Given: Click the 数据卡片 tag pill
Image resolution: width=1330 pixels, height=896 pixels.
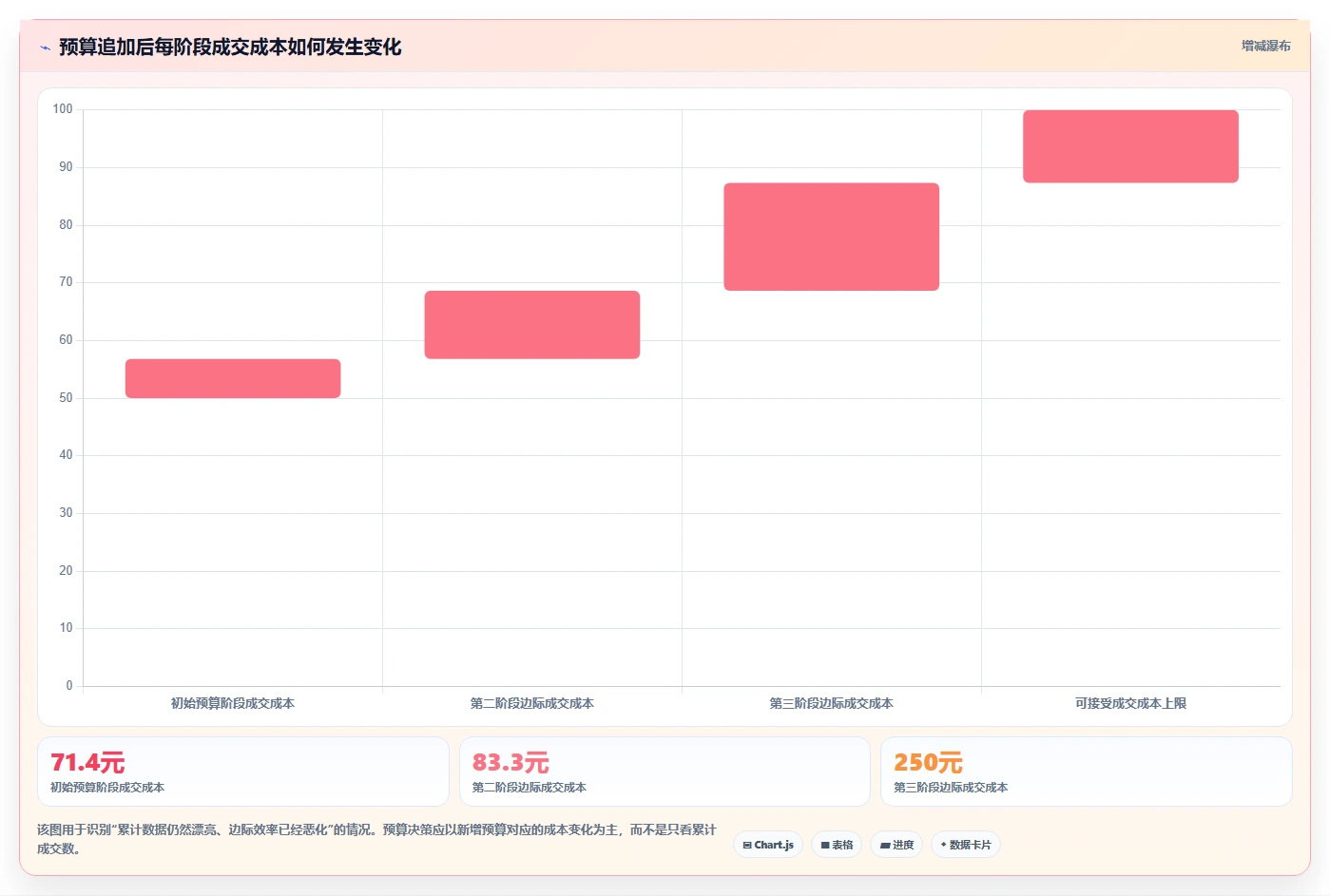Looking at the screenshot, I should (x=966, y=845).
